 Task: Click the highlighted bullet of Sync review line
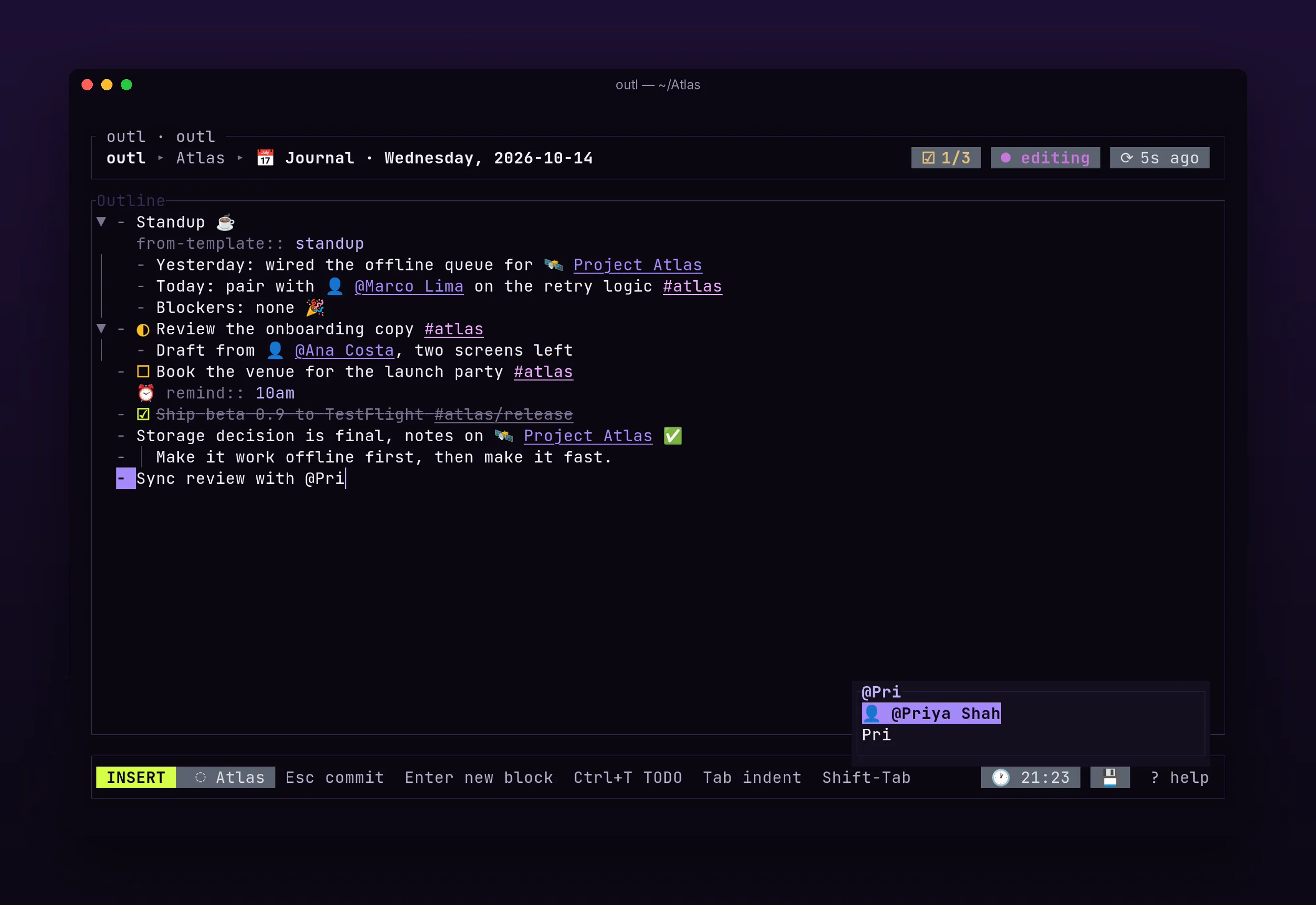pyautogui.click(x=126, y=478)
